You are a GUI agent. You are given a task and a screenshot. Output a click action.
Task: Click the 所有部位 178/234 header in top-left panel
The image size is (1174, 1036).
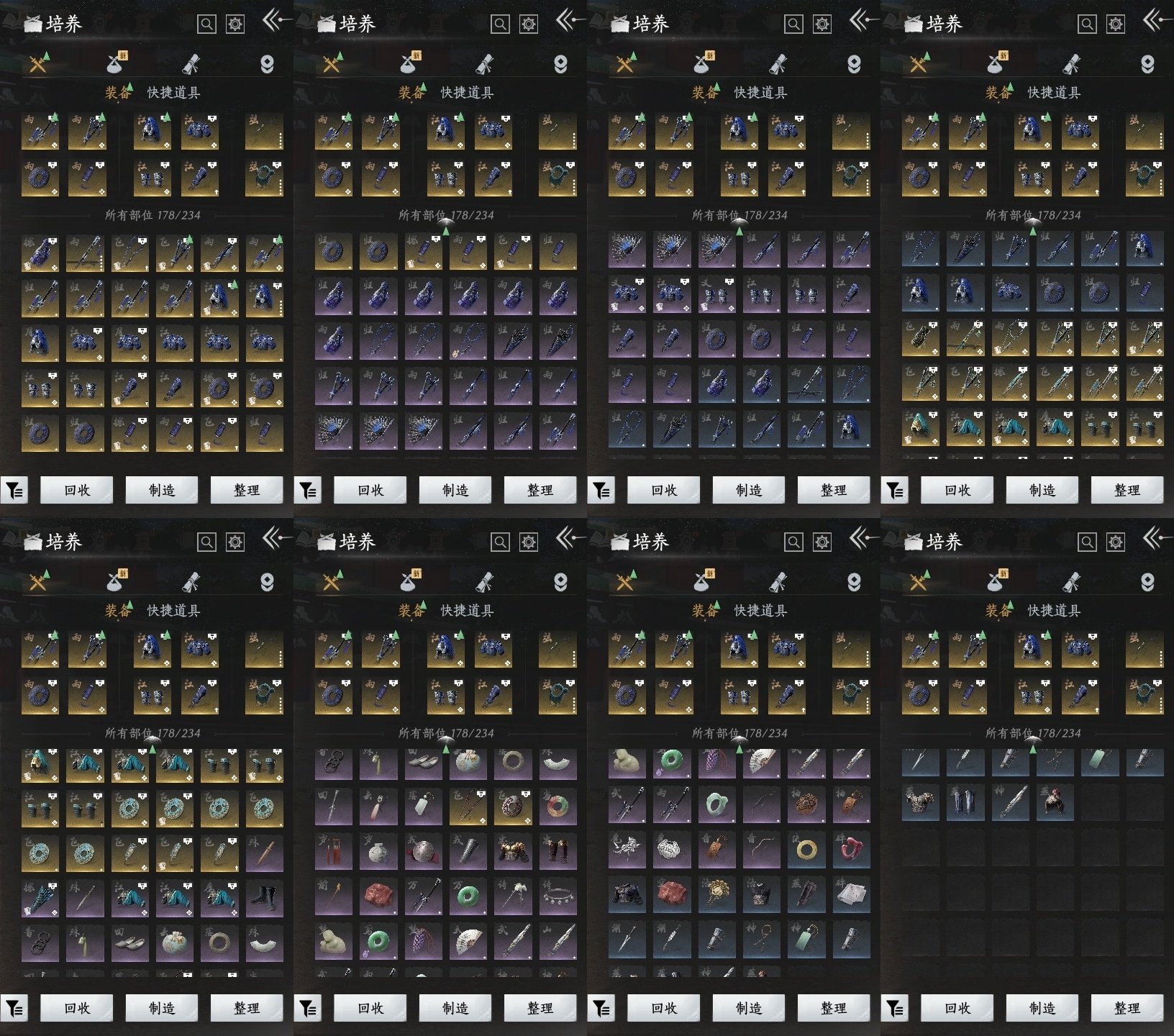coord(153,215)
